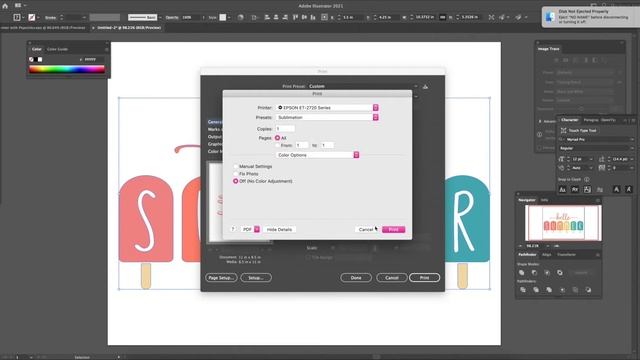Click vertical align top icon
This screenshot has height=360, width=640.
point(296,18)
